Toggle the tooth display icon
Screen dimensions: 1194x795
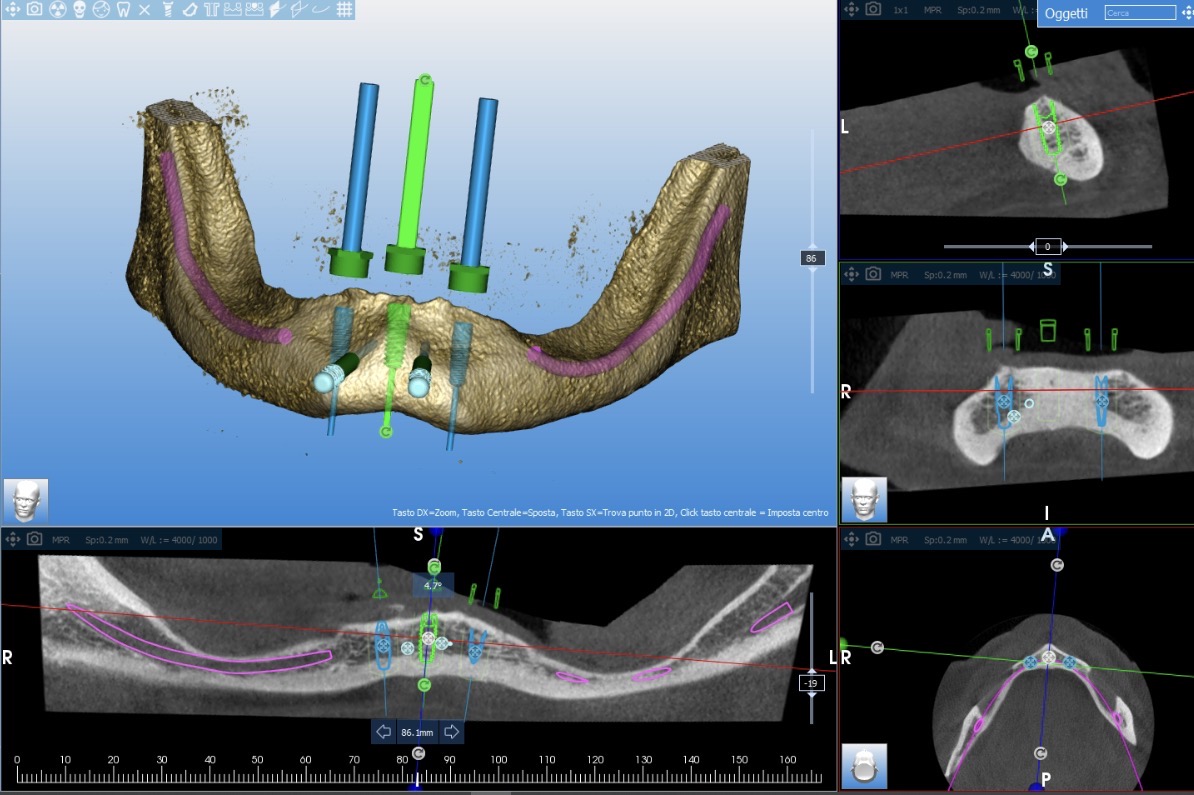(x=123, y=9)
